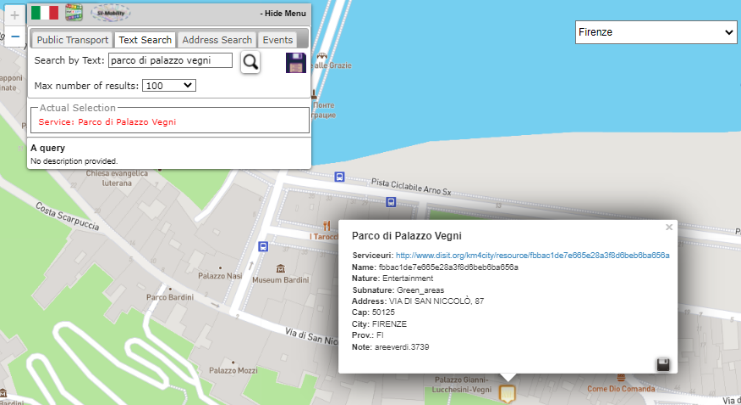Viewport: 741px width, 405px height.
Task: Open the Address Search tab
Action: pyautogui.click(x=216, y=40)
